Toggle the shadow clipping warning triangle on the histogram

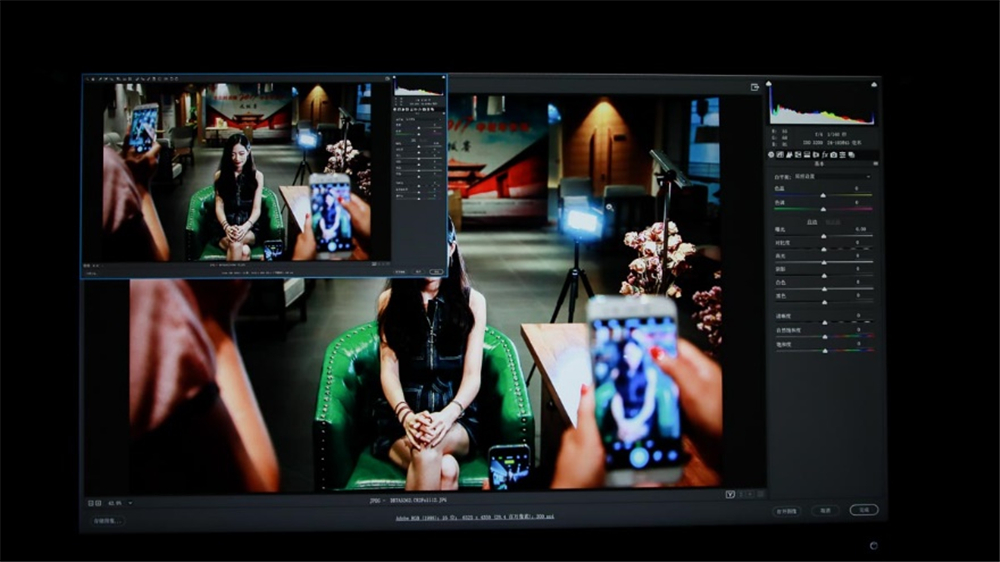tap(769, 84)
